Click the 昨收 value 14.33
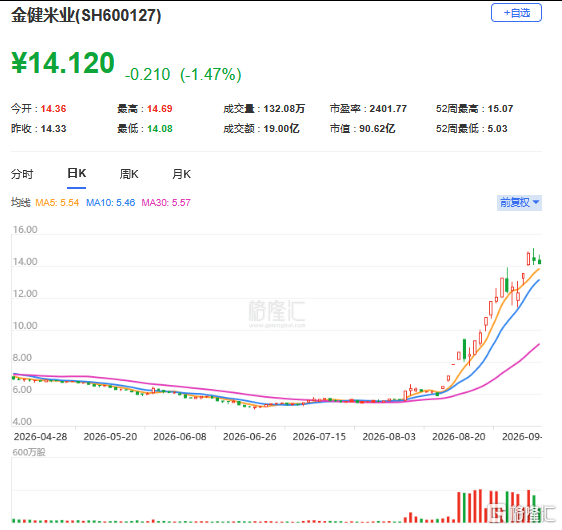This screenshot has height=530, width=562. (x=53, y=129)
